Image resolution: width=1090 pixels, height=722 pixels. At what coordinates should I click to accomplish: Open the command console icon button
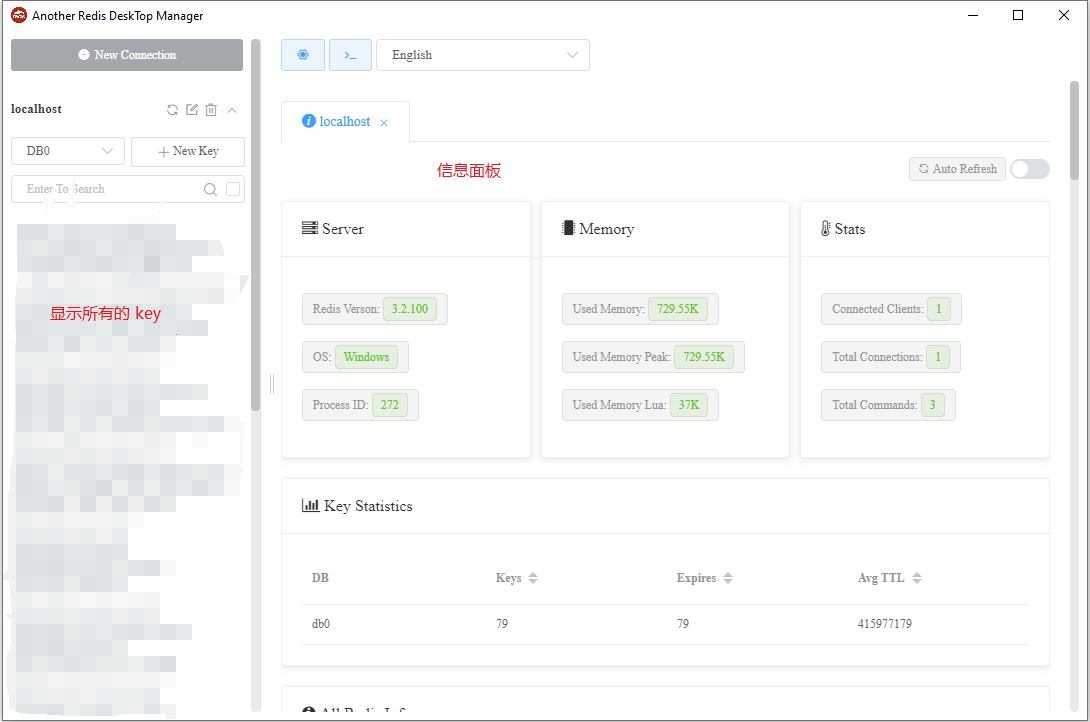(x=350, y=55)
